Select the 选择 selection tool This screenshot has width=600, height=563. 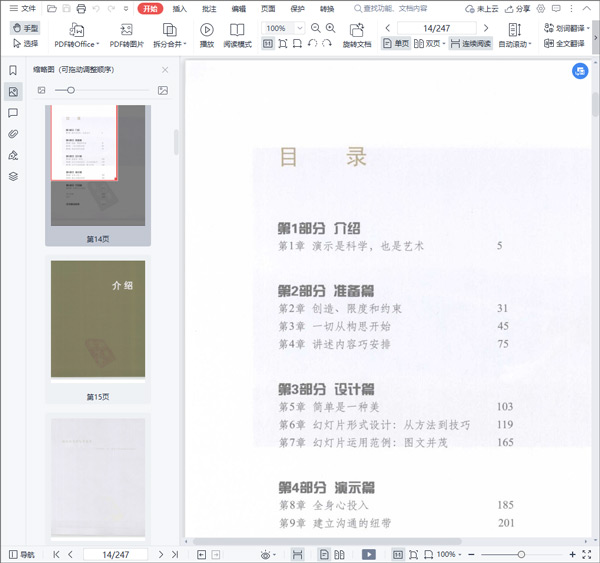pos(25,44)
